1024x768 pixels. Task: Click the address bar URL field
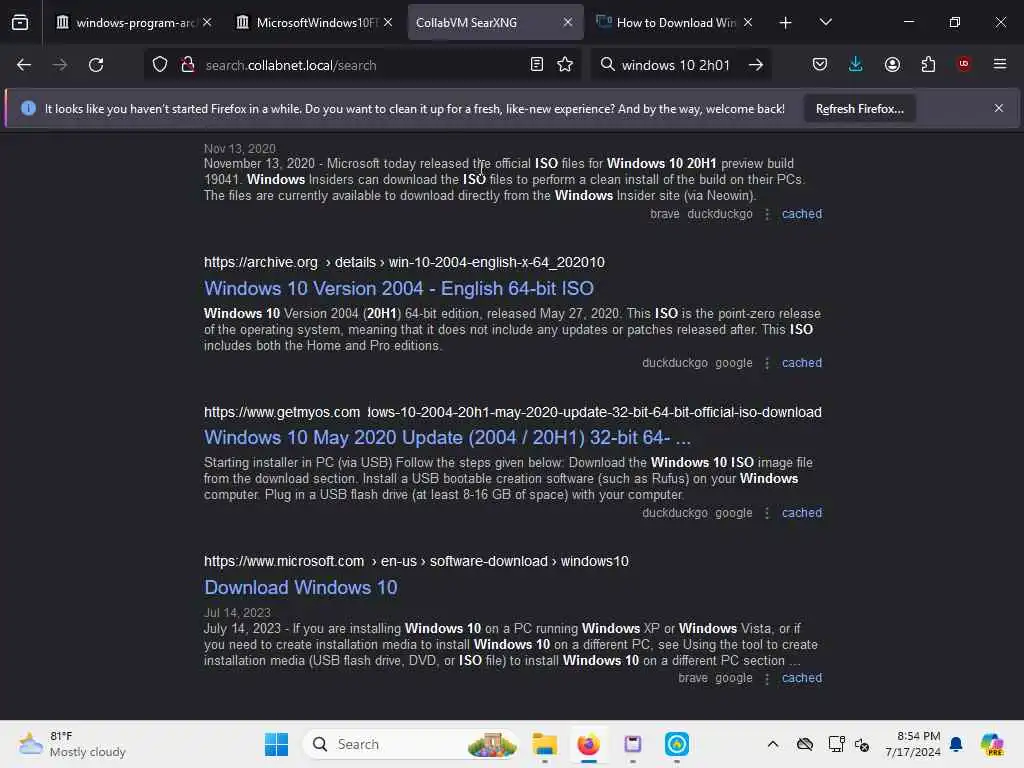pos(362,65)
